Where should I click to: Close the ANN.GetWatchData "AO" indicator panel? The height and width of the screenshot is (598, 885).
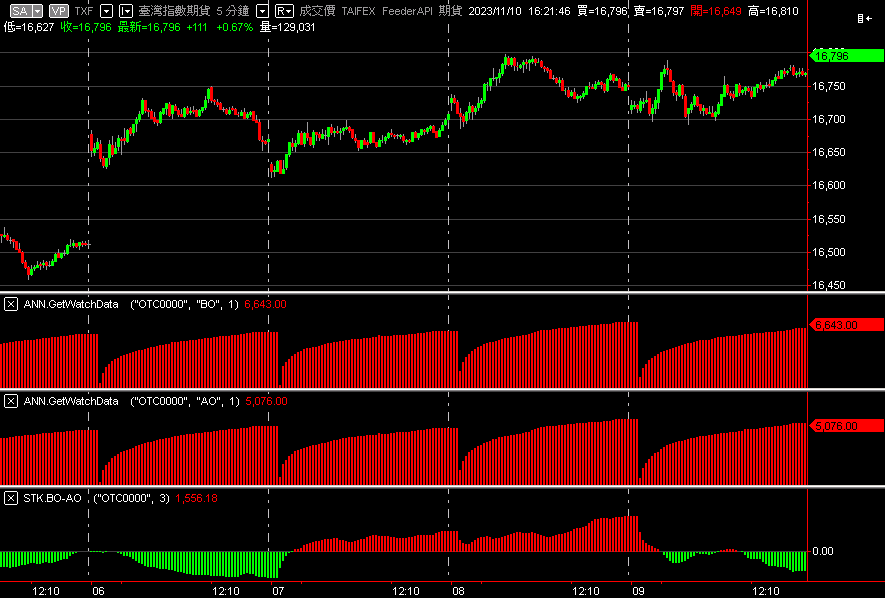coord(11,402)
